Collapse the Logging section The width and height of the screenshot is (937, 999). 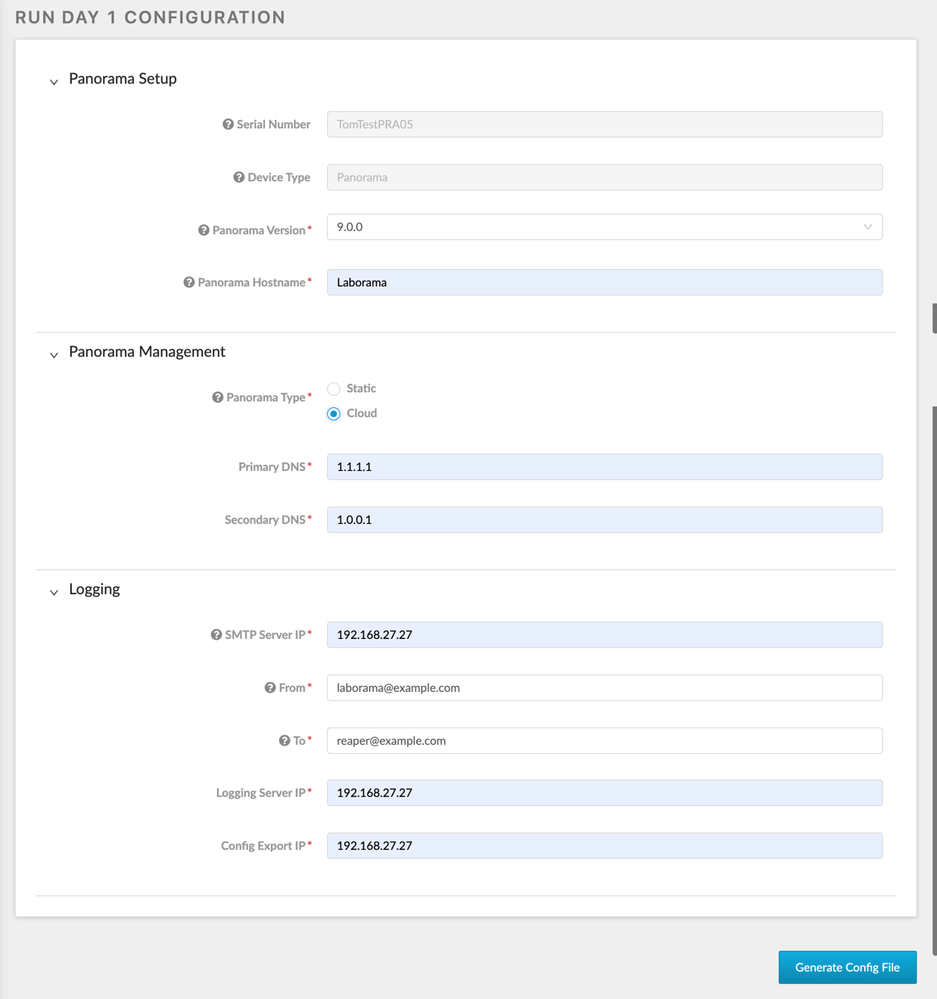(x=54, y=592)
